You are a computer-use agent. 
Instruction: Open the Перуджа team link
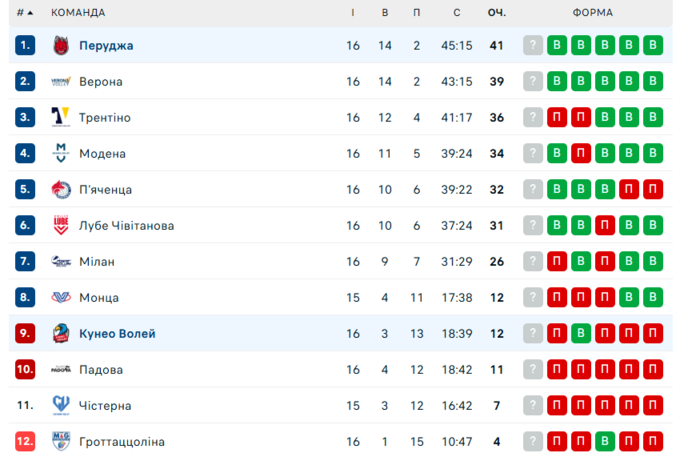tap(106, 45)
